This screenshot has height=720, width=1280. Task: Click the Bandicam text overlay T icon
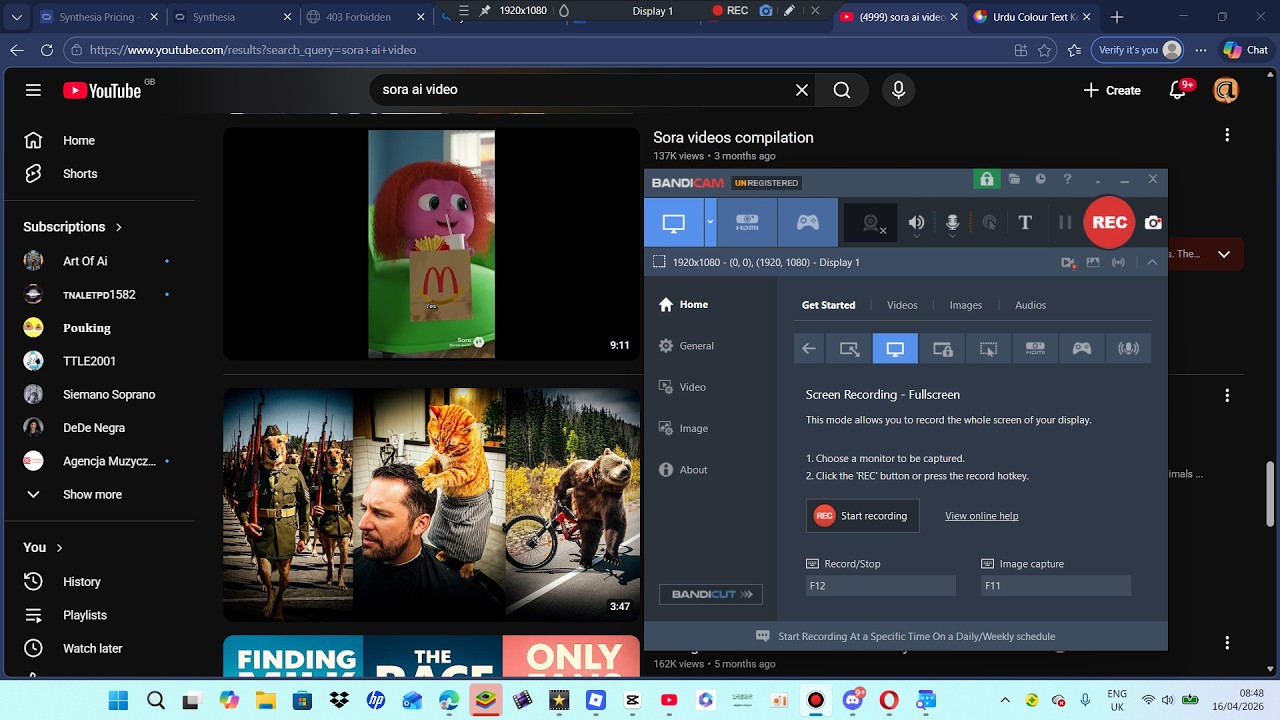point(1025,223)
